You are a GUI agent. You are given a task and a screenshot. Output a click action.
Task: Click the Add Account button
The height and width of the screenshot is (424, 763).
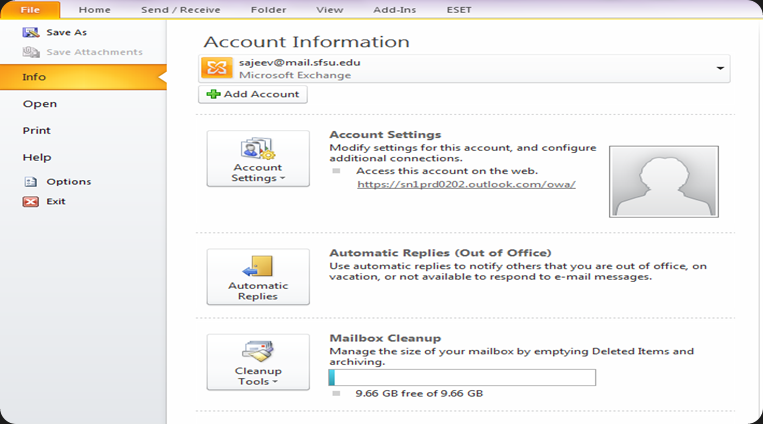coord(253,94)
